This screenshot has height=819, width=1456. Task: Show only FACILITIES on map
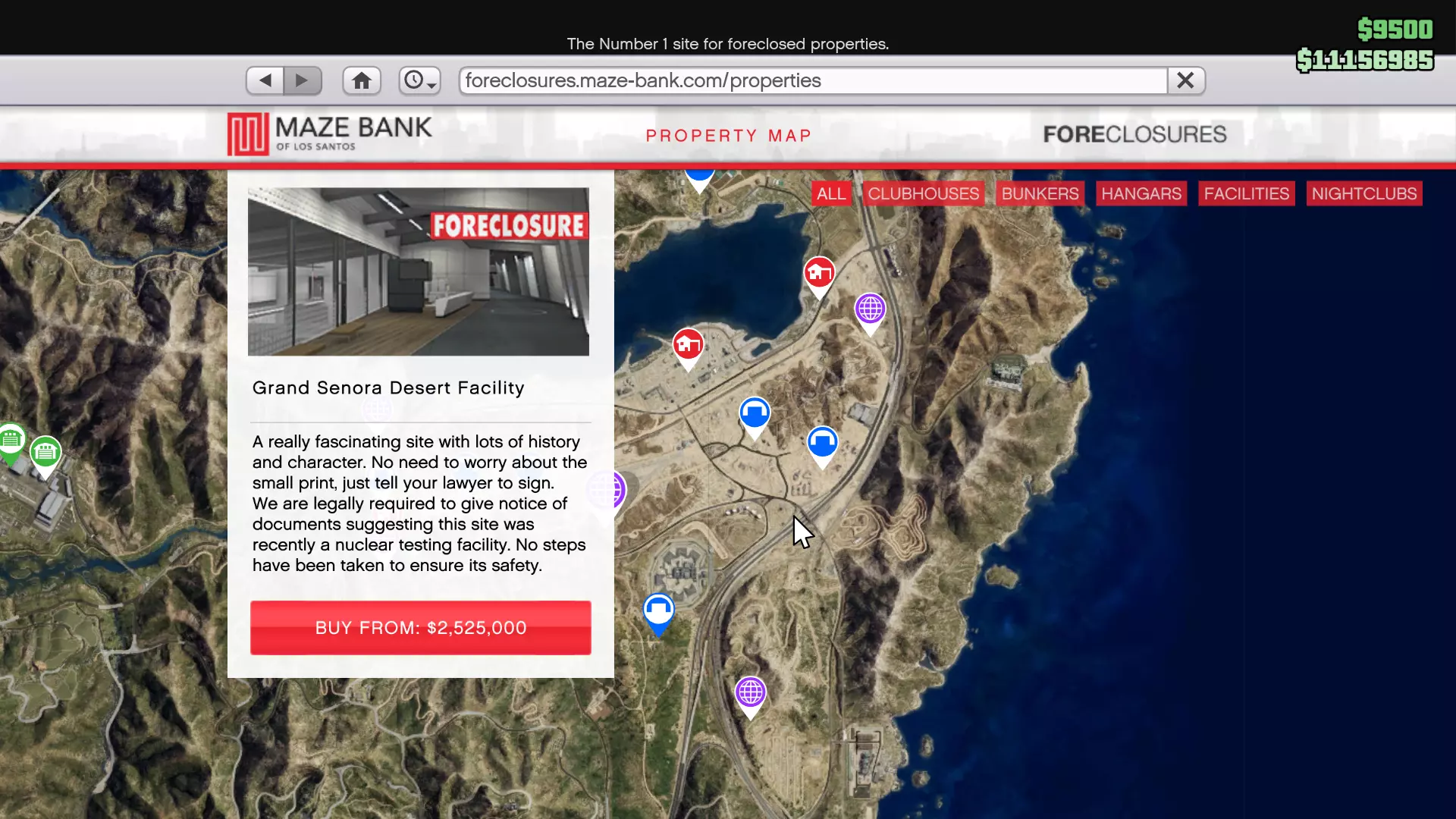tap(1246, 193)
